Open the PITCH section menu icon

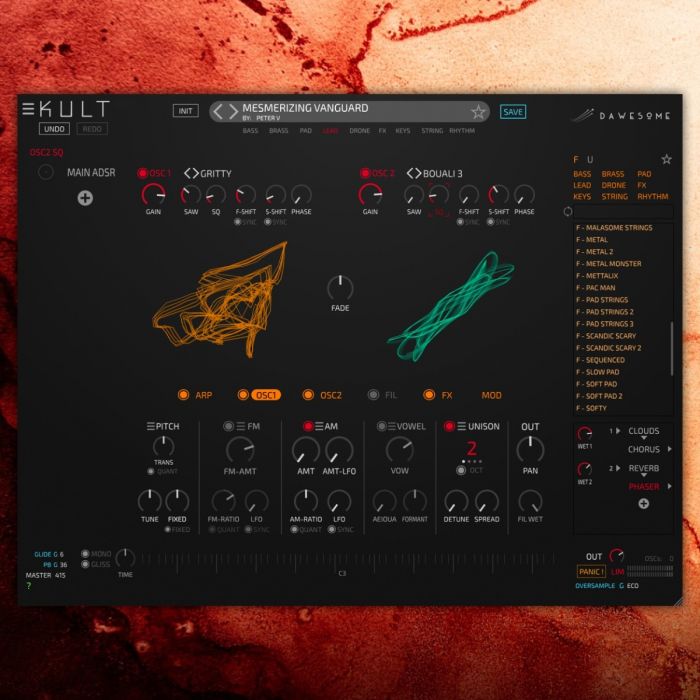click(150, 426)
